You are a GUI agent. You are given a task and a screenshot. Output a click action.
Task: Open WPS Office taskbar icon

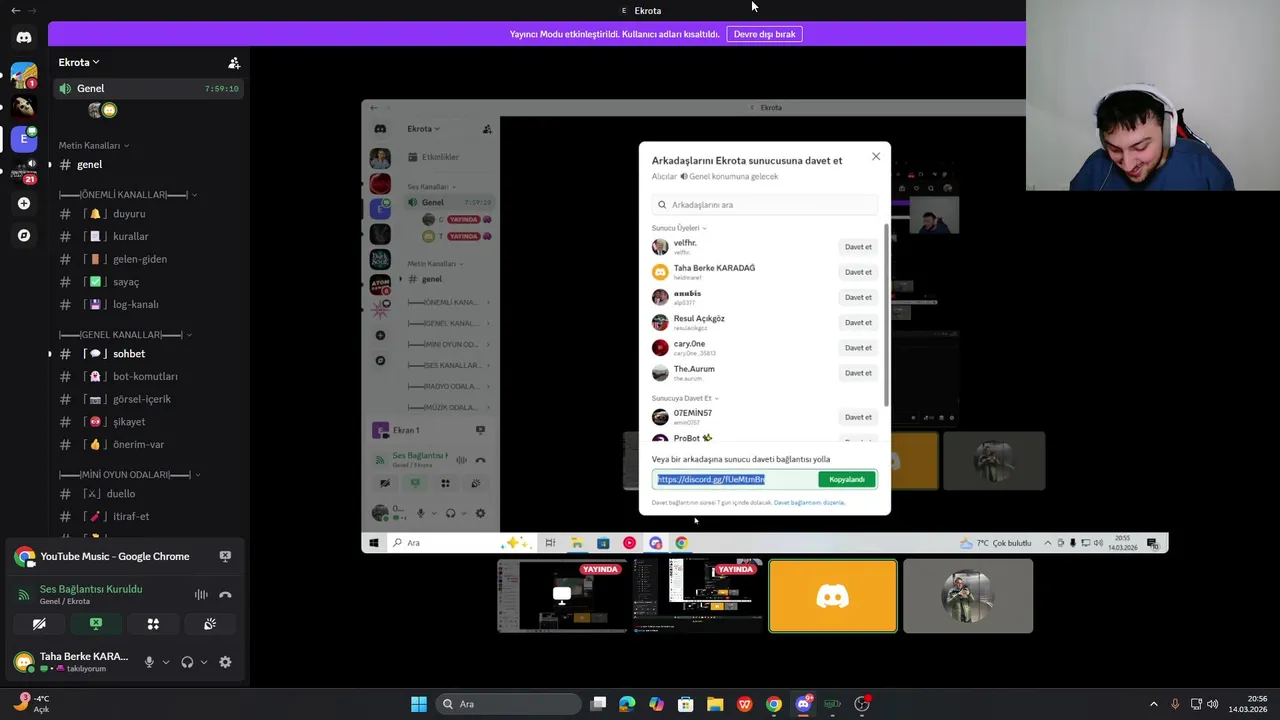click(x=745, y=704)
